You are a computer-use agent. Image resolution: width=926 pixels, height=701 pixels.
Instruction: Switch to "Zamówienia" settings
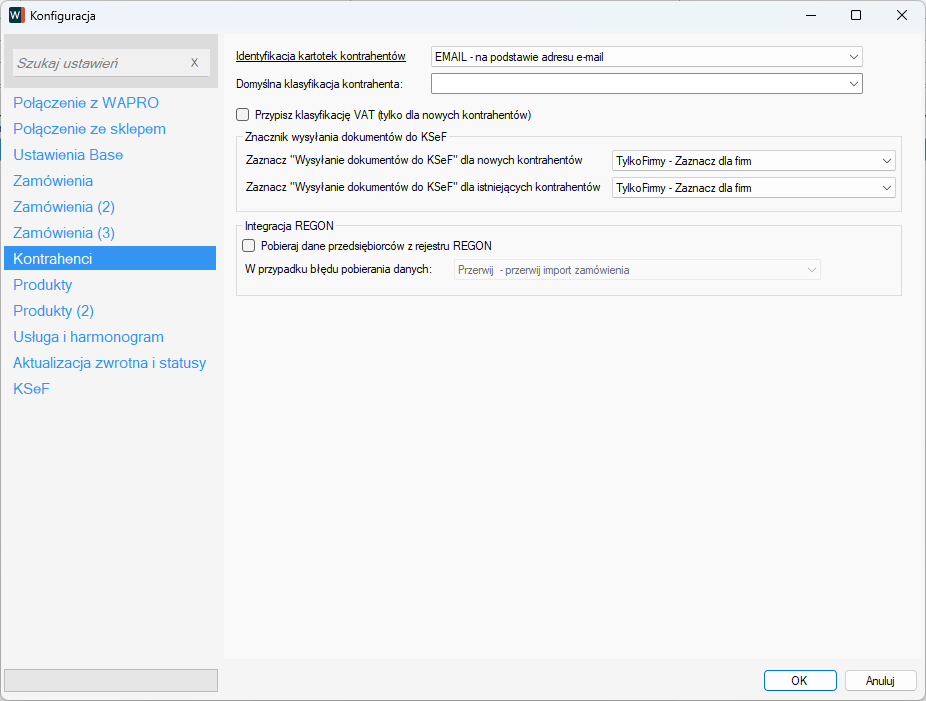pos(53,181)
